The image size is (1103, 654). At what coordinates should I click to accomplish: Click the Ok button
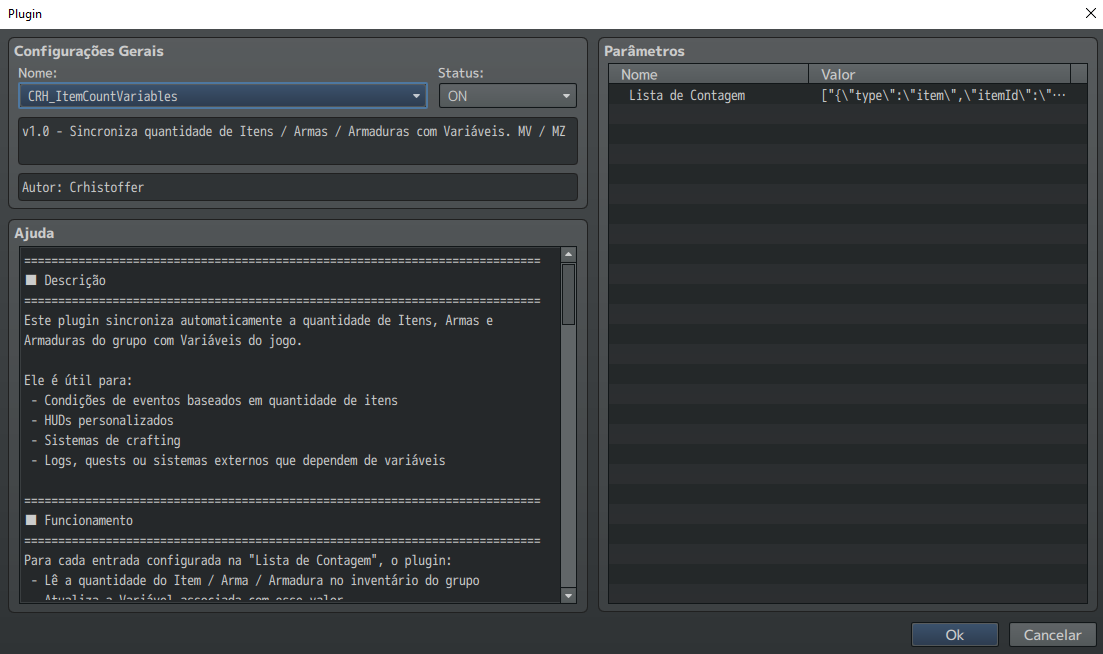tap(954, 635)
